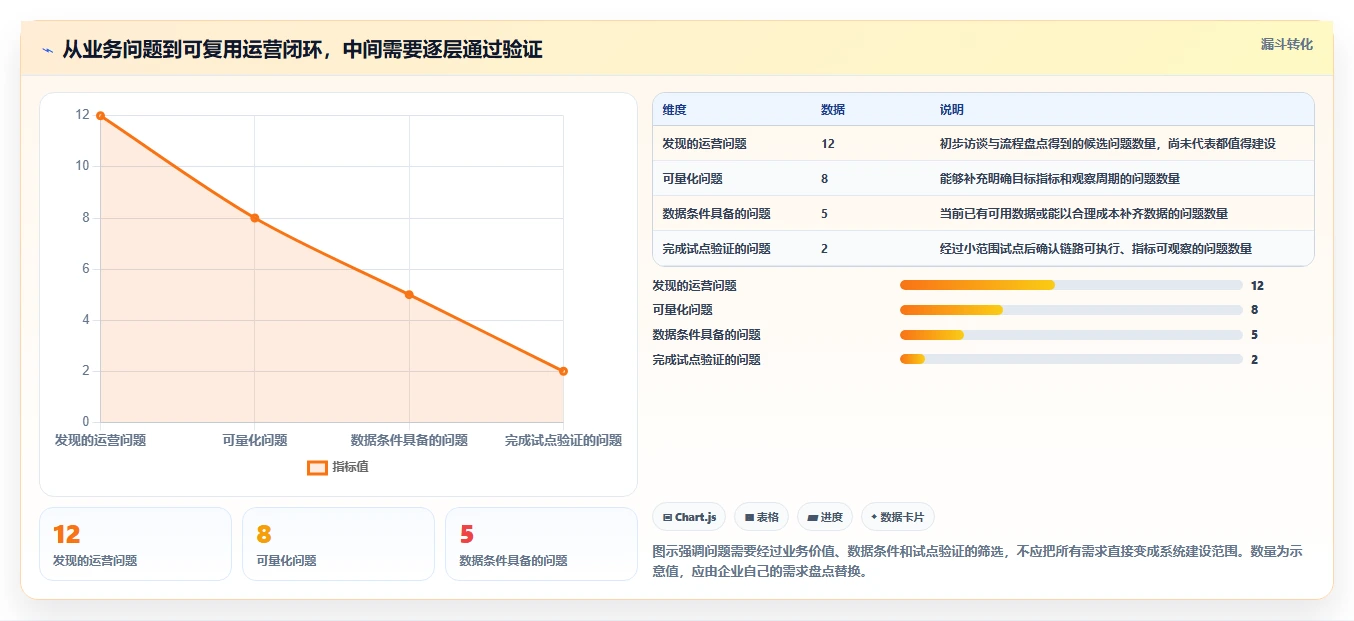
Task: Click value 5 beside the progress bar
Action: [x=1254, y=335]
